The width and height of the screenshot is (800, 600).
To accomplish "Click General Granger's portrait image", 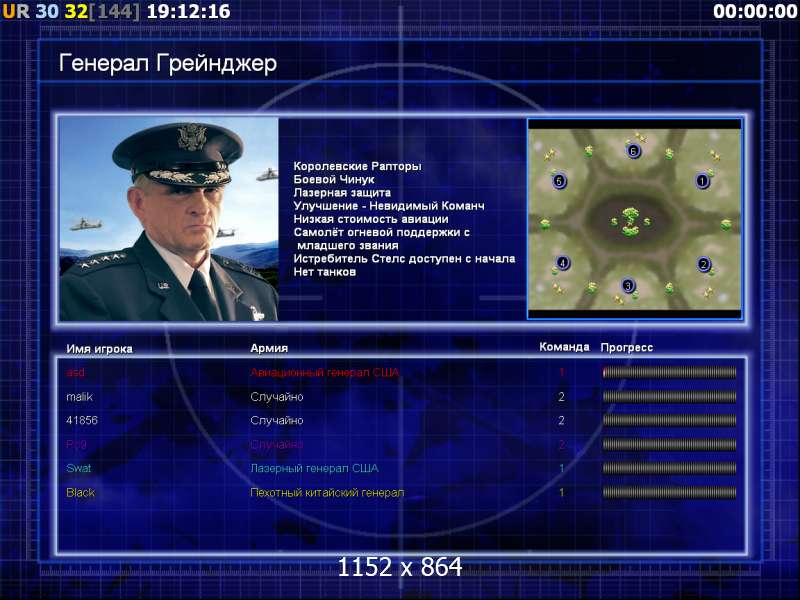I will (169, 219).
